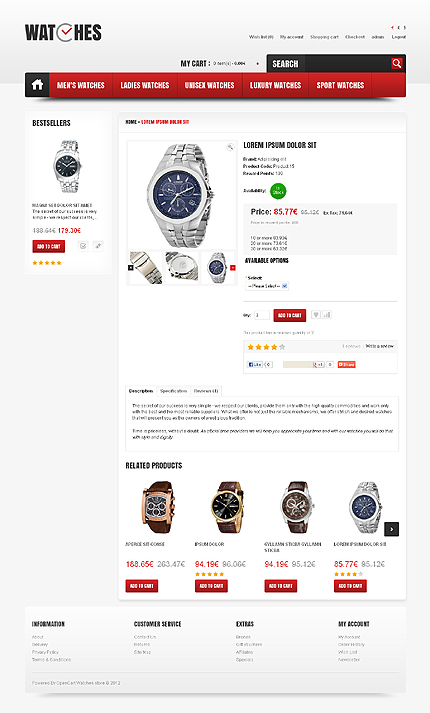Click the home icon in navigation bar
The image size is (430, 713).
coord(37,85)
